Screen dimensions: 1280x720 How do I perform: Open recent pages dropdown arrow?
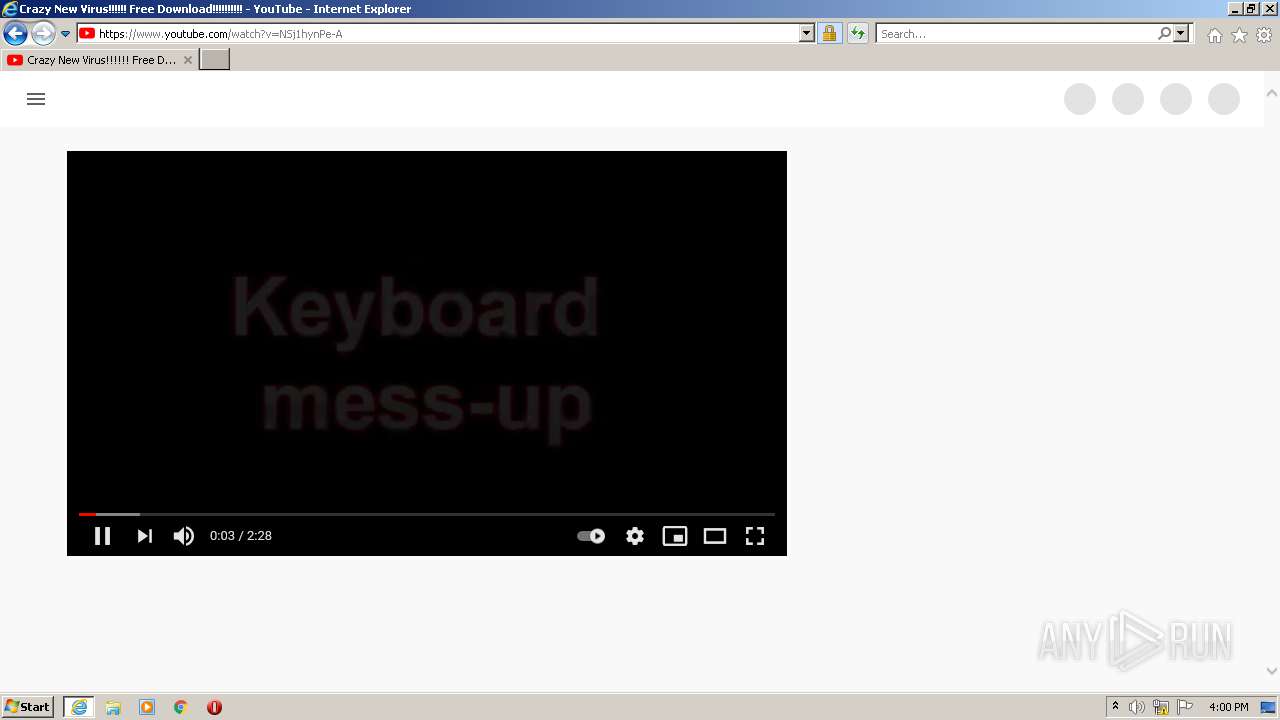(x=66, y=34)
